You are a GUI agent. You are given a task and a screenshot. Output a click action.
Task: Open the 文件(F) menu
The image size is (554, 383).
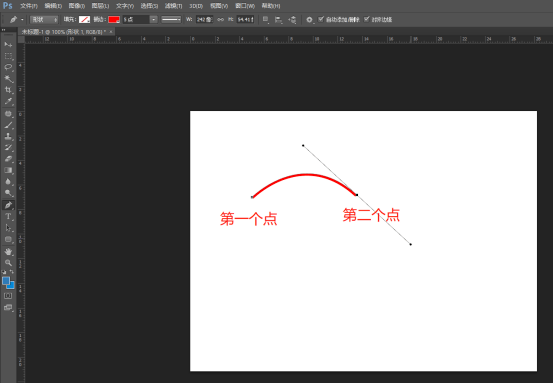(x=29, y=6)
